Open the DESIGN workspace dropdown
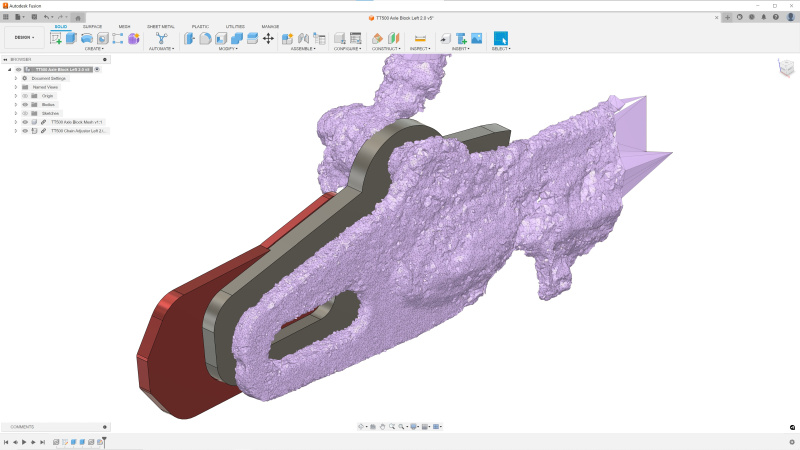Image resolution: width=800 pixels, height=450 pixels. (x=24, y=38)
